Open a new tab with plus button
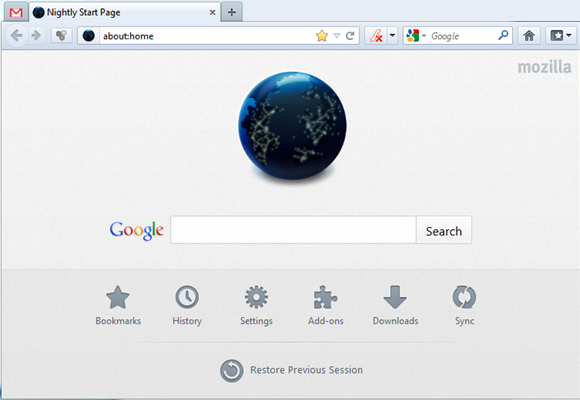Viewport: 580px width, 400px height. click(232, 12)
